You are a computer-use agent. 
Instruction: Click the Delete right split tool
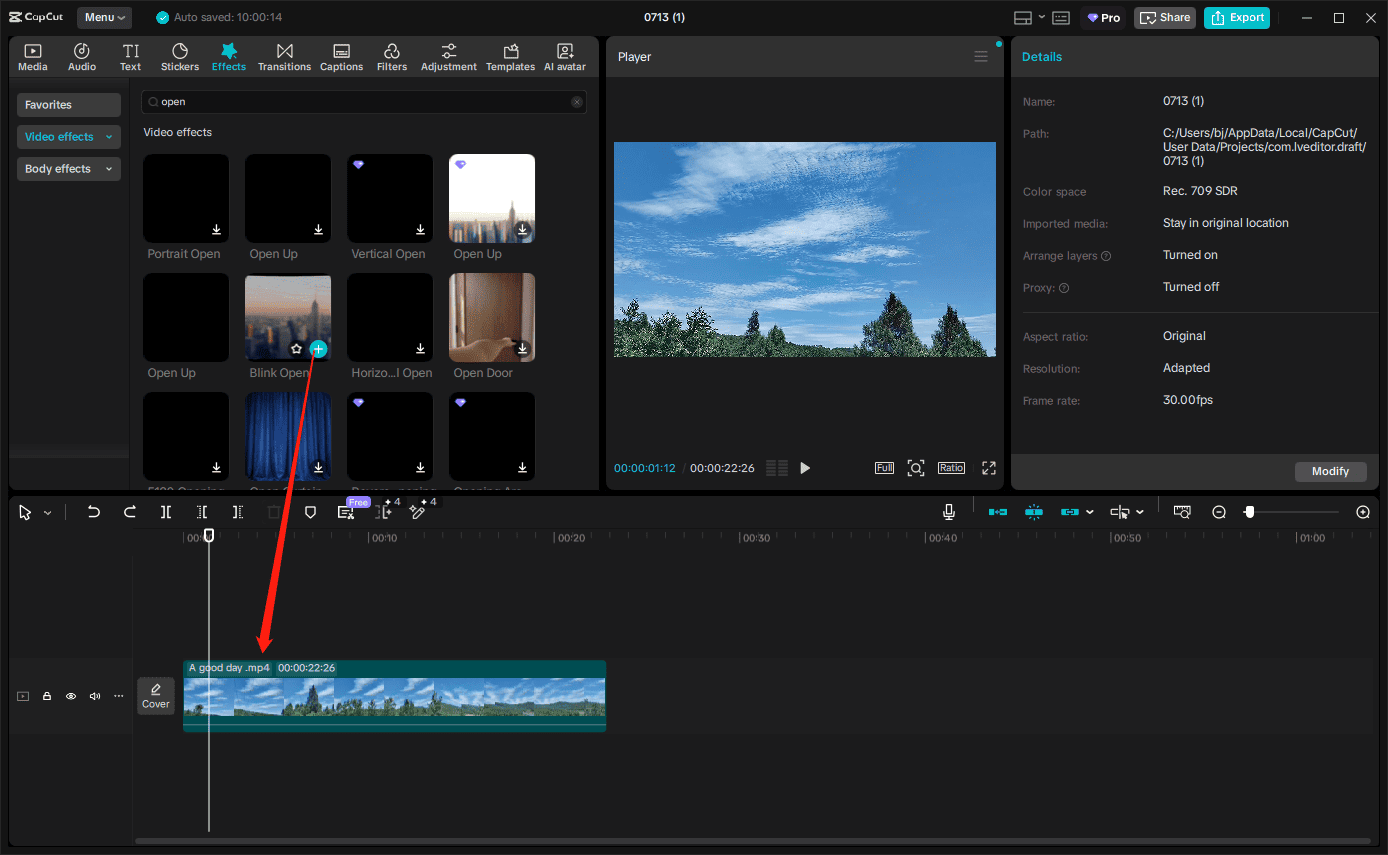coord(238,512)
